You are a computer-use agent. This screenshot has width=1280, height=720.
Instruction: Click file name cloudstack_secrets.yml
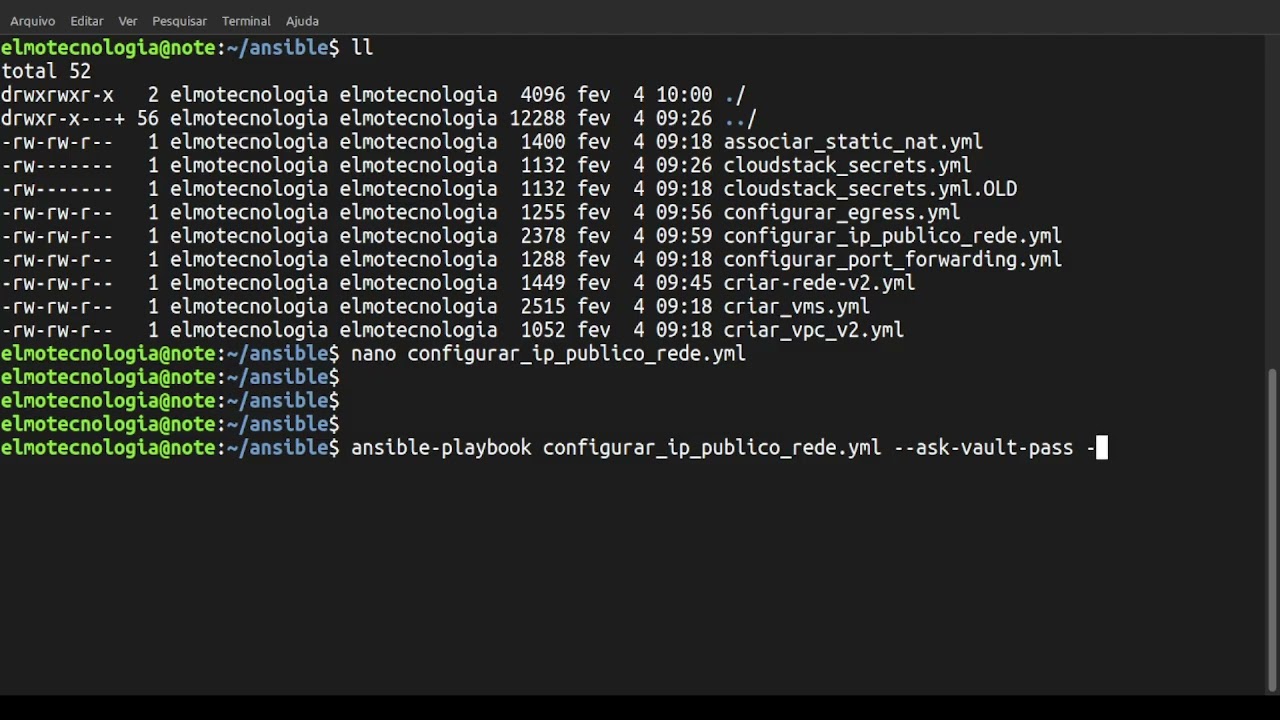tap(847, 165)
